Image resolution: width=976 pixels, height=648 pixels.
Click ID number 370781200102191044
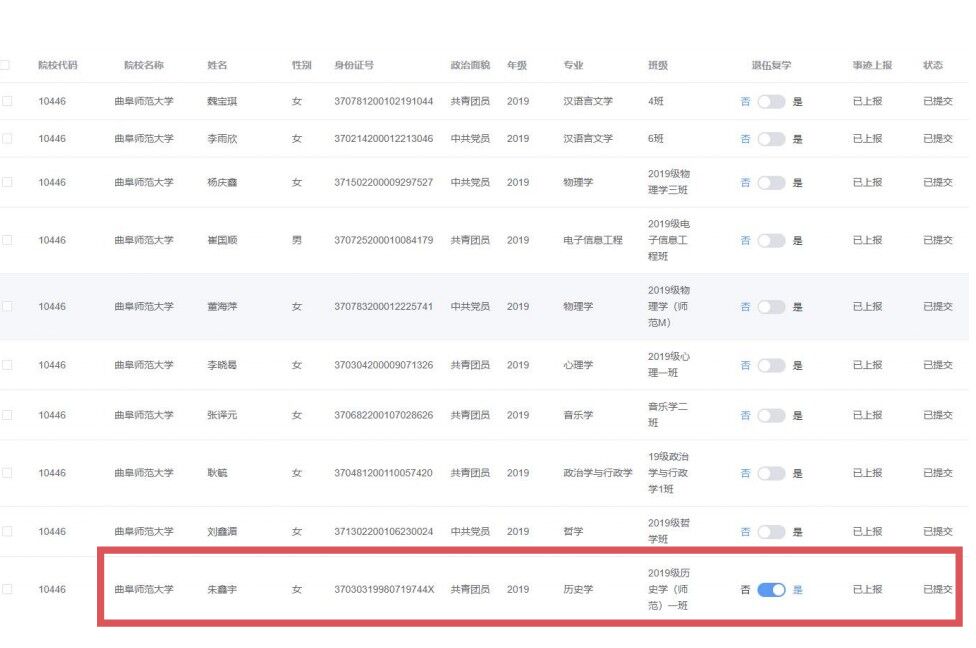coord(384,102)
